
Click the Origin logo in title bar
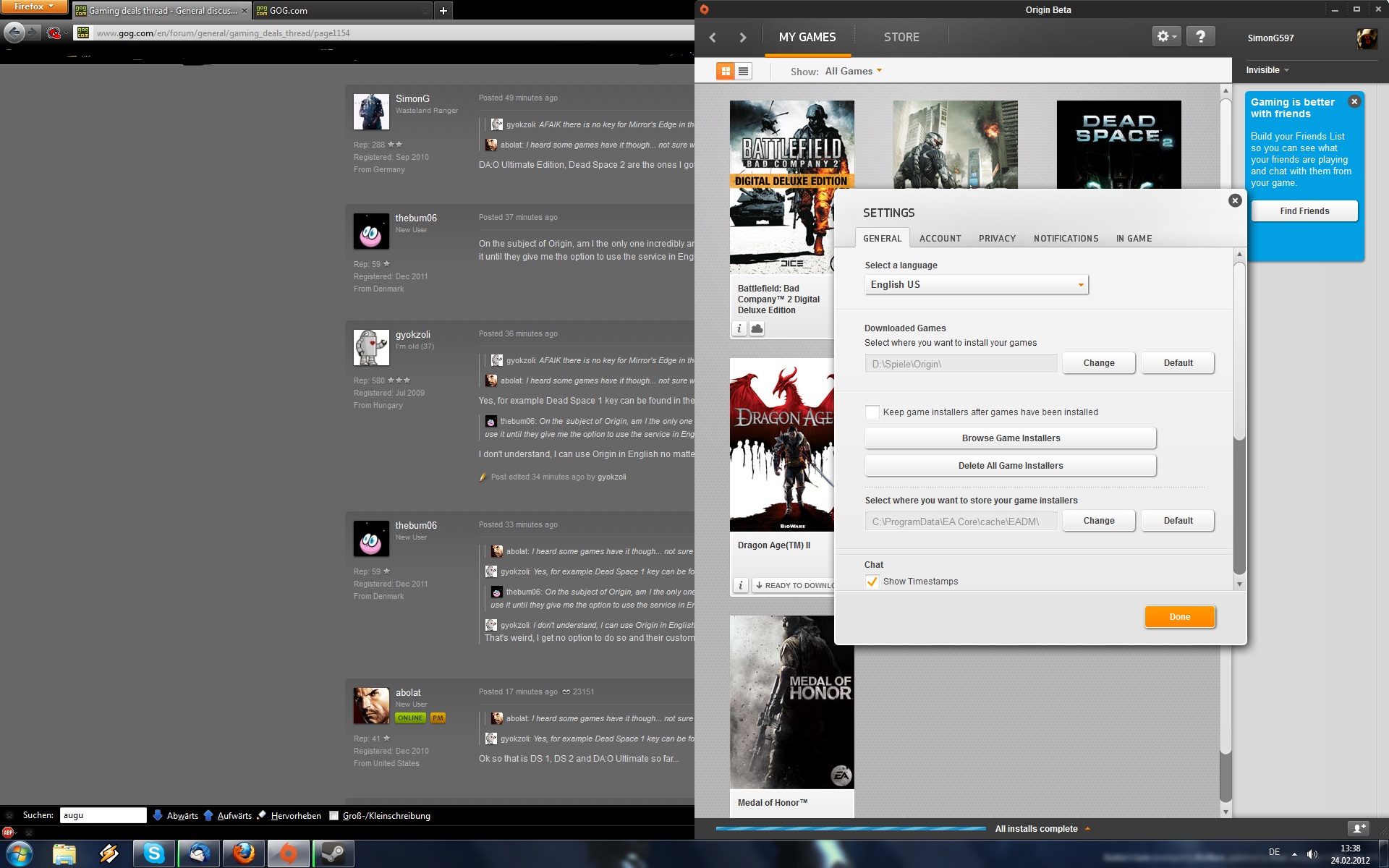click(704, 9)
